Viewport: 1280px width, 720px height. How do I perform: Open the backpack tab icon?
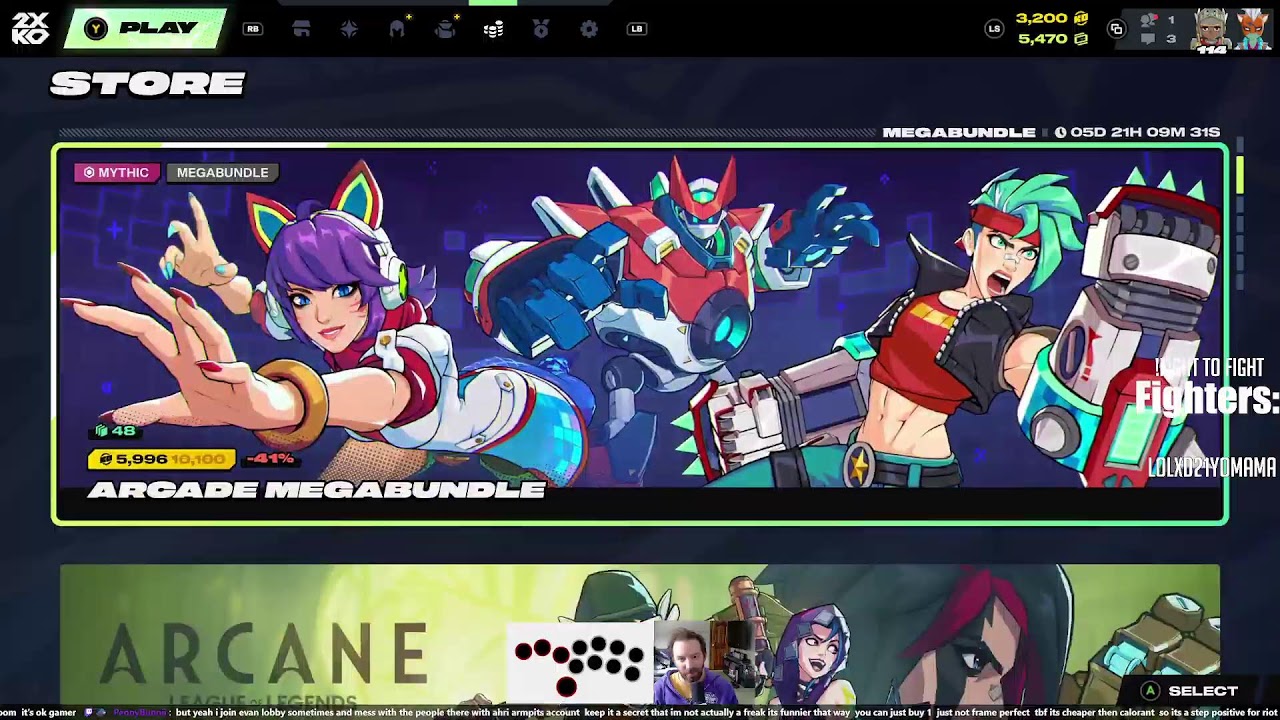pyautogui.click(x=445, y=29)
